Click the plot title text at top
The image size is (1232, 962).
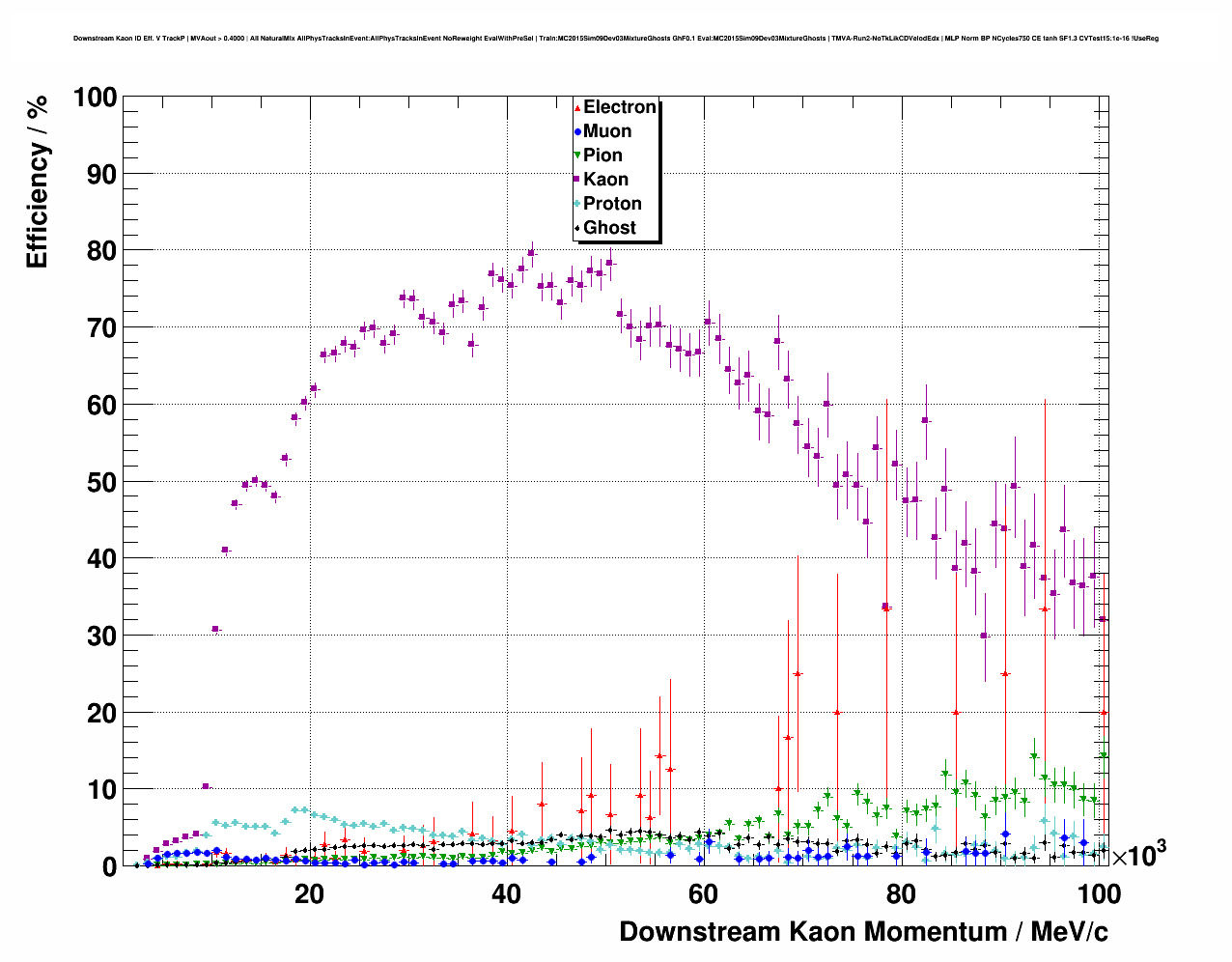[616, 39]
